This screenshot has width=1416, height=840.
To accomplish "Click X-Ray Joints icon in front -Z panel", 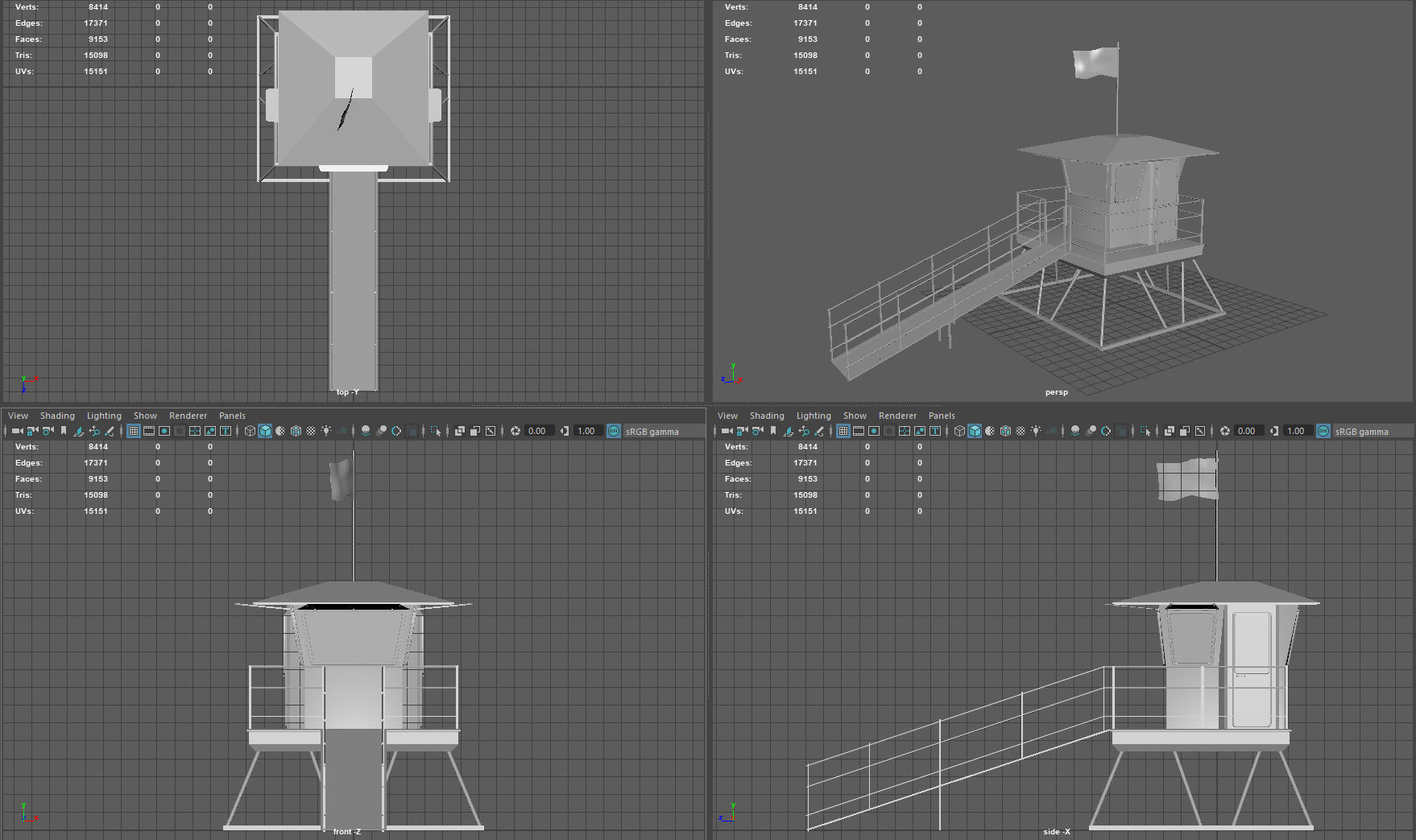I will [x=490, y=431].
